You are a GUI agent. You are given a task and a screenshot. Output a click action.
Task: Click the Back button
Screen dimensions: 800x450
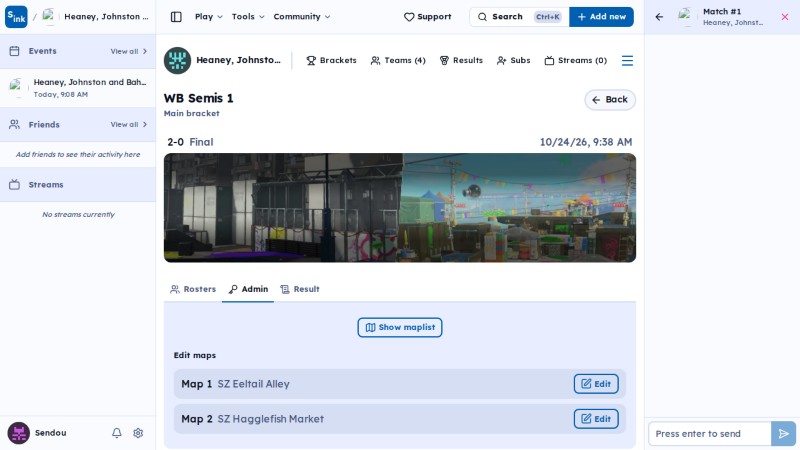[x=610, y=99]
